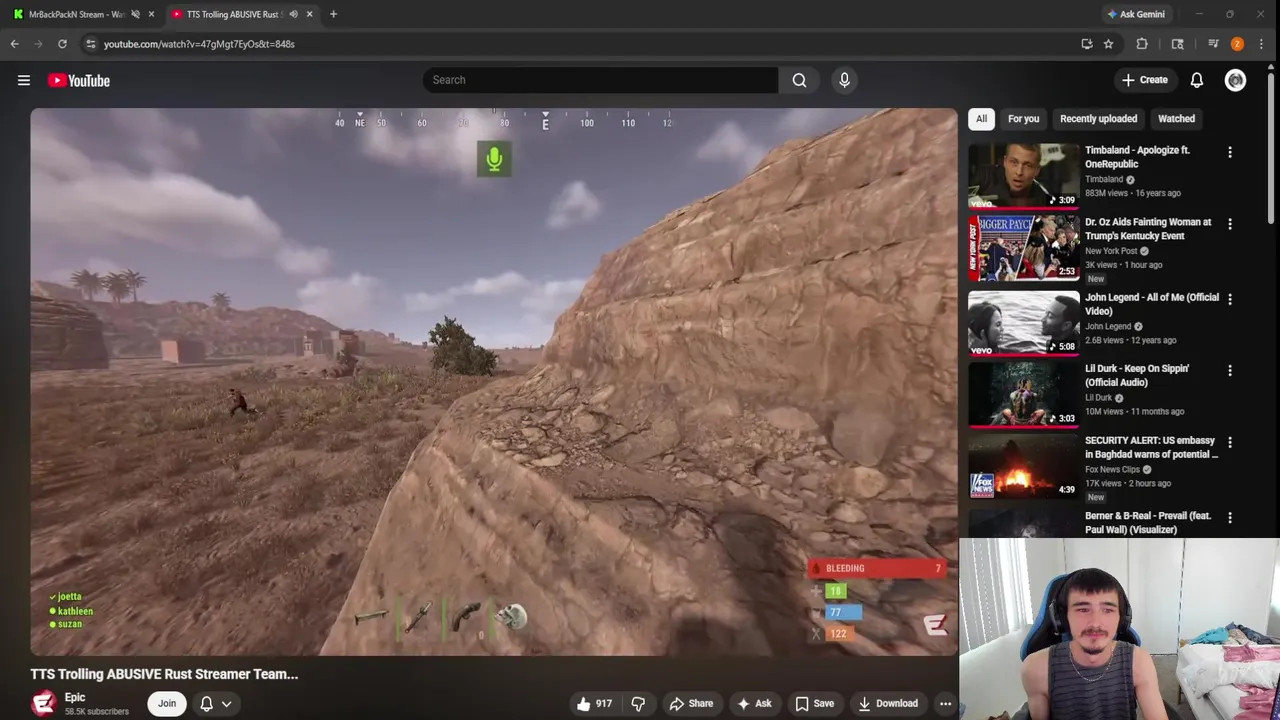This screenshot has height=720, width=1280.
Task: Save the video to a playlist
Action: pos(814,703)
